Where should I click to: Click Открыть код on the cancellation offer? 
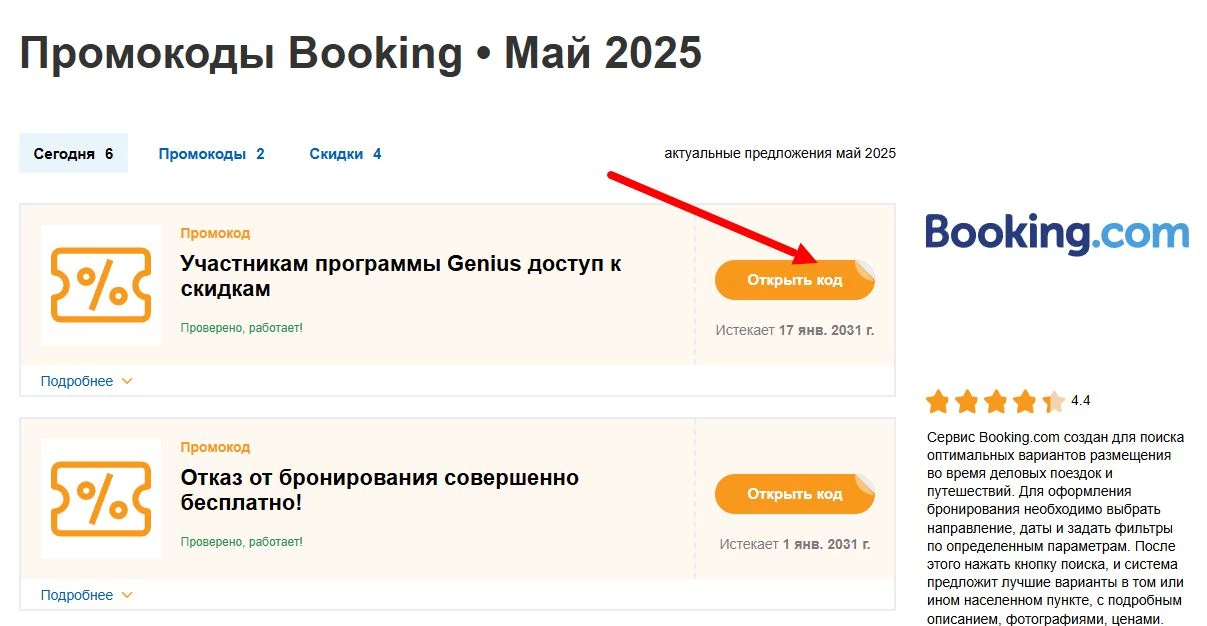[794, 493]
